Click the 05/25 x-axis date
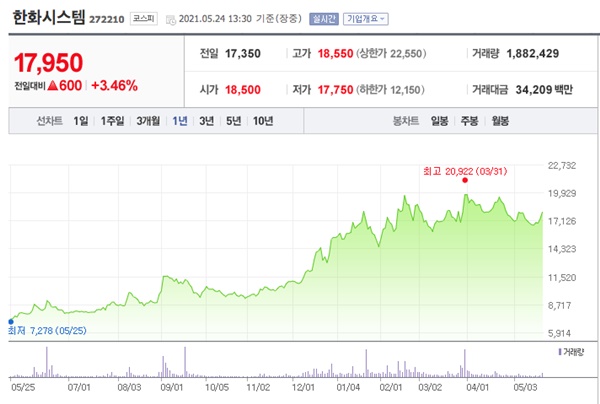600x404 pixels. pos(23,388)
